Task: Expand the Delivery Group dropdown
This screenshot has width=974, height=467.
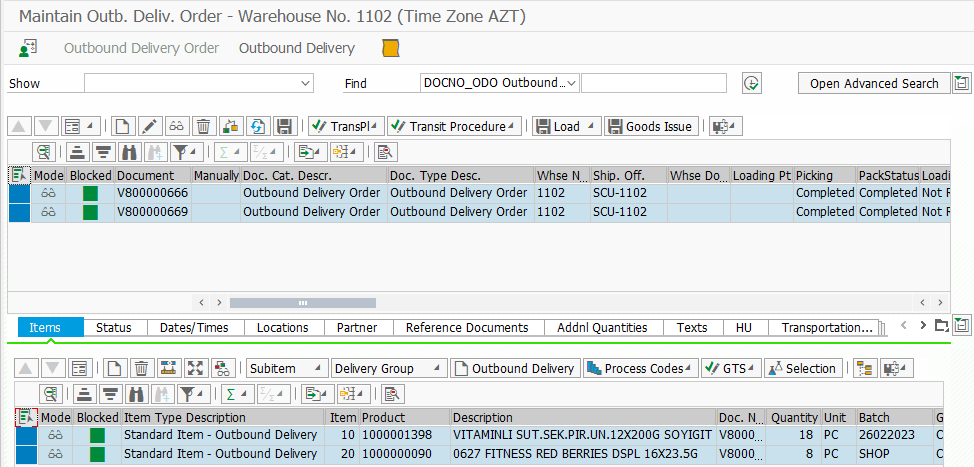Action: coord(388,368)
